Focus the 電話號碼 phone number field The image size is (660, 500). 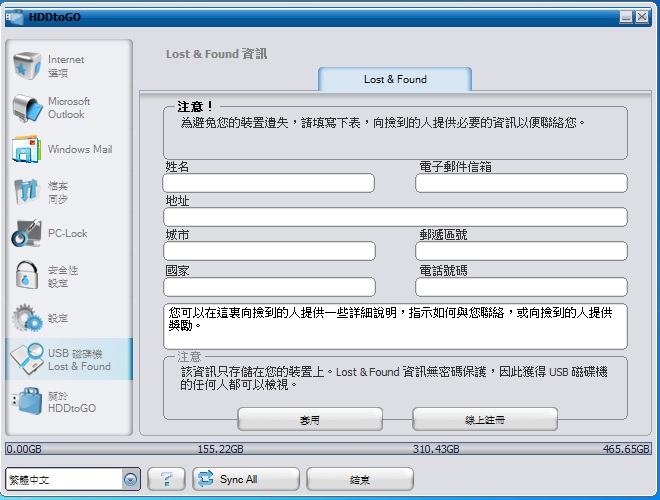[x=521, y=287]
